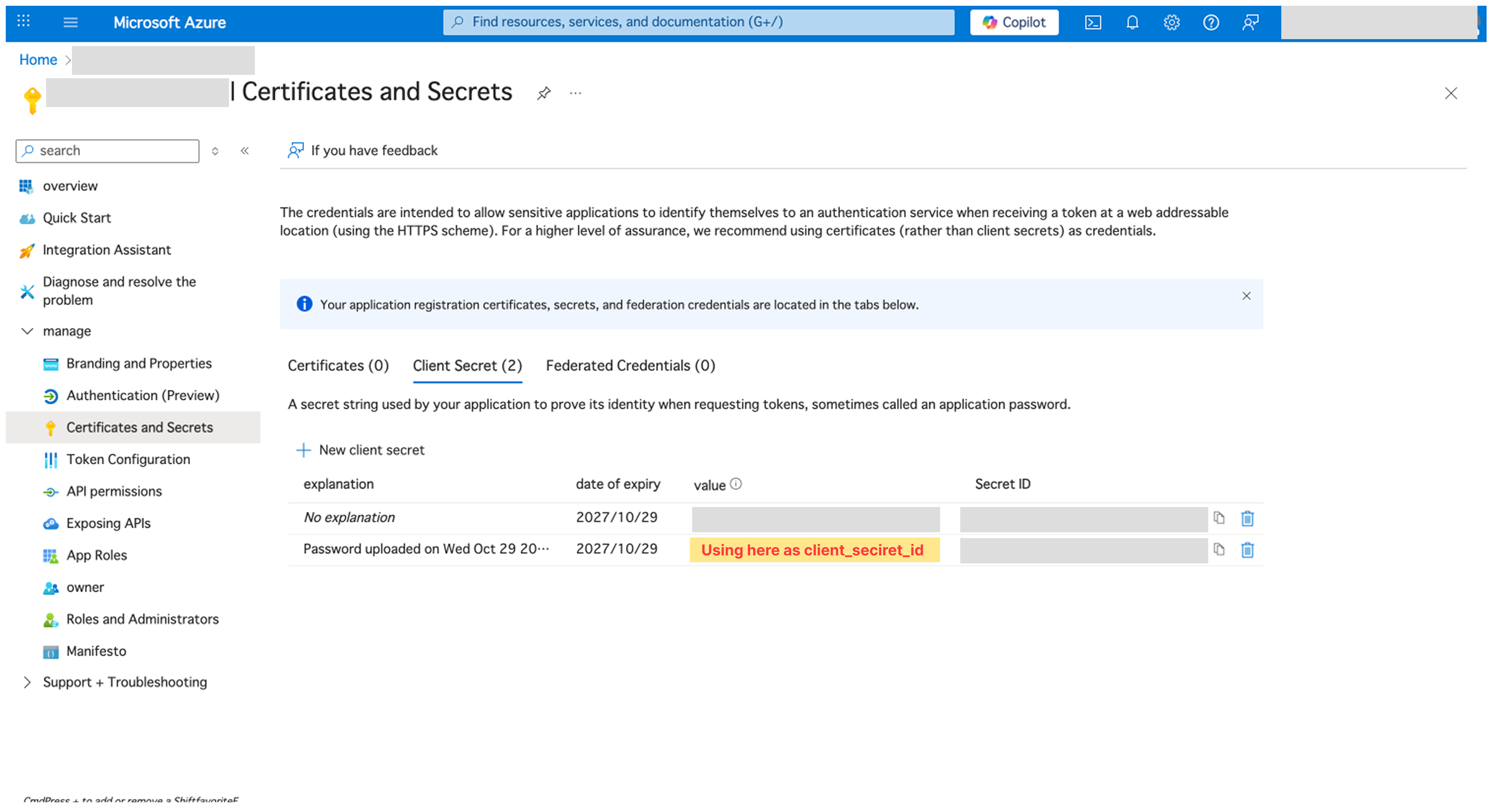Click the Copilot button
Viewport: 1512px width, 808px height.
coord(1014,22)
